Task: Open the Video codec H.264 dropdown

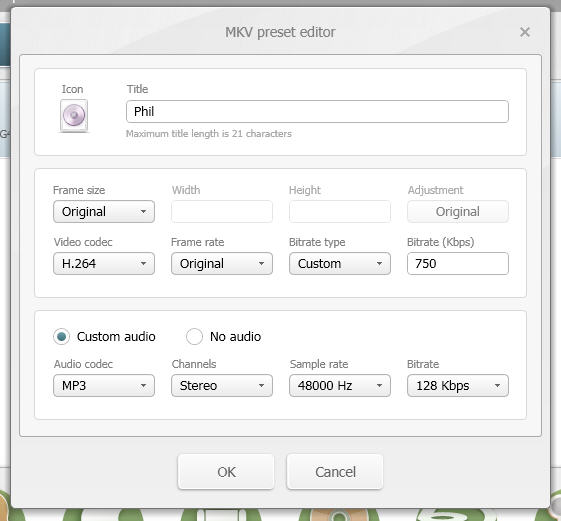Action: coord(104,264)
